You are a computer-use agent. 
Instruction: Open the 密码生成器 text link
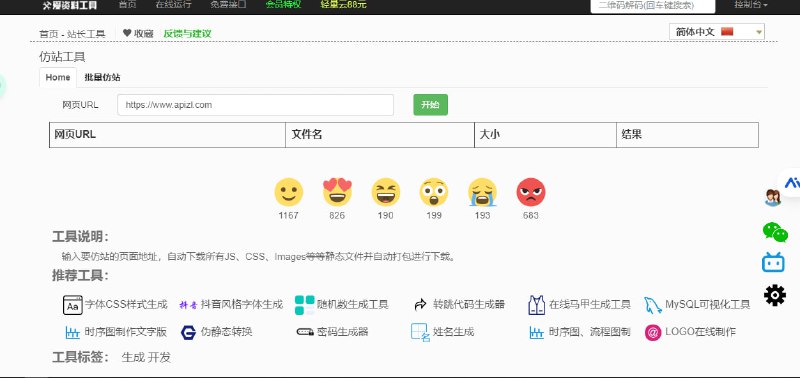pyautogui.click(x=343, y=332)
